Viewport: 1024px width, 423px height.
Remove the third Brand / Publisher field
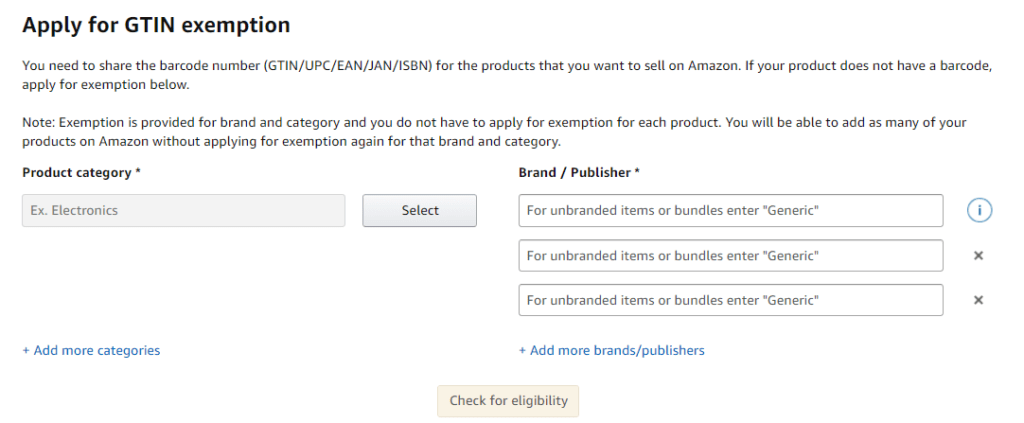pyautogui.click(x=979, y=300)
